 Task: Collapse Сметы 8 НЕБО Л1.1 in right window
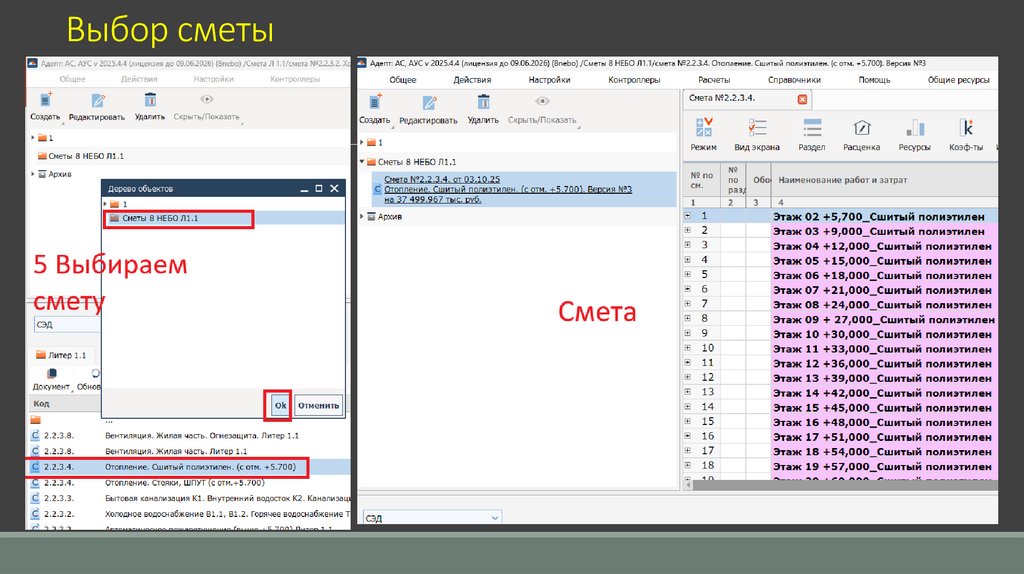point(362,161)
